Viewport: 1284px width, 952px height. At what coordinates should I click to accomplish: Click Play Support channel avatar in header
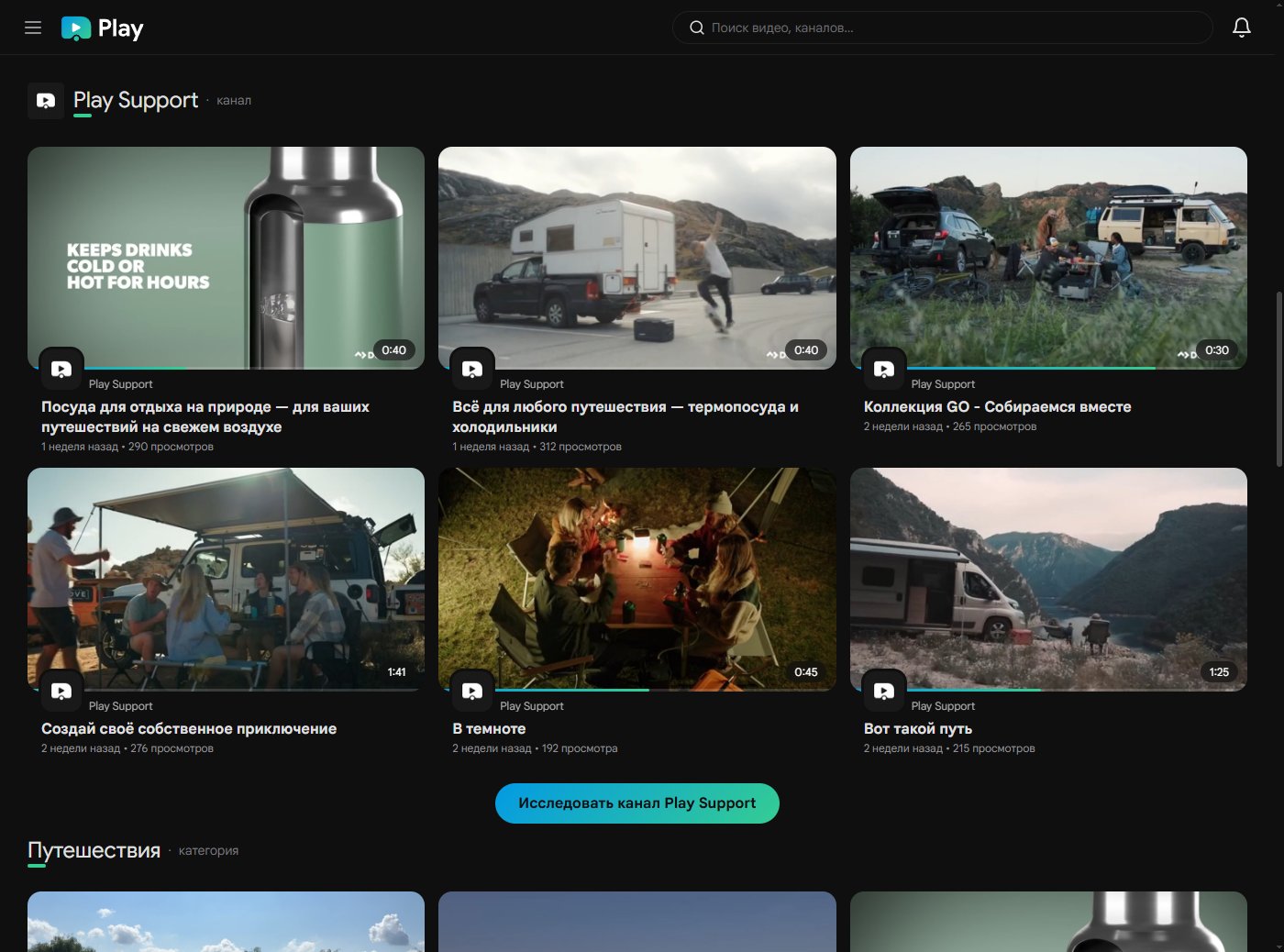[46, 101]
